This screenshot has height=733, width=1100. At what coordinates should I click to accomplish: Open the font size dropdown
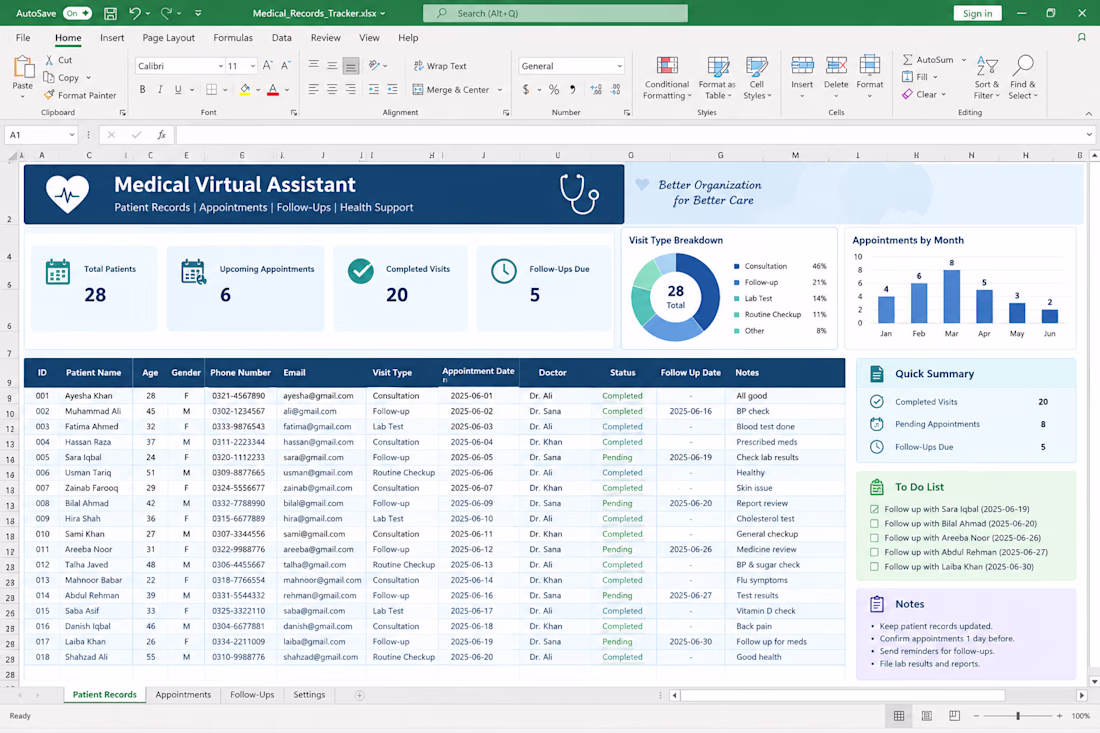pos(253,66)
